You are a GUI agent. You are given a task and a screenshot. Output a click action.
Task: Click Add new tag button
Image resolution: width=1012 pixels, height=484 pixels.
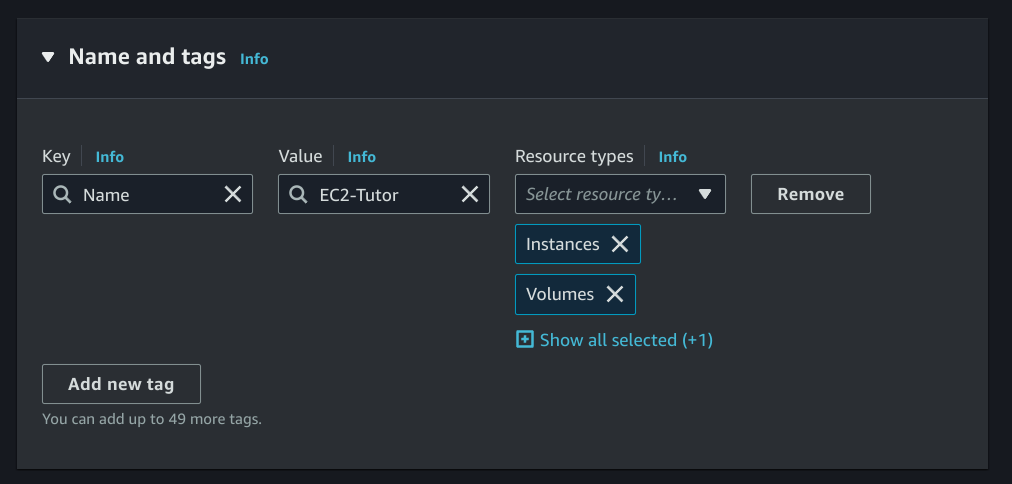pos(121,384)
